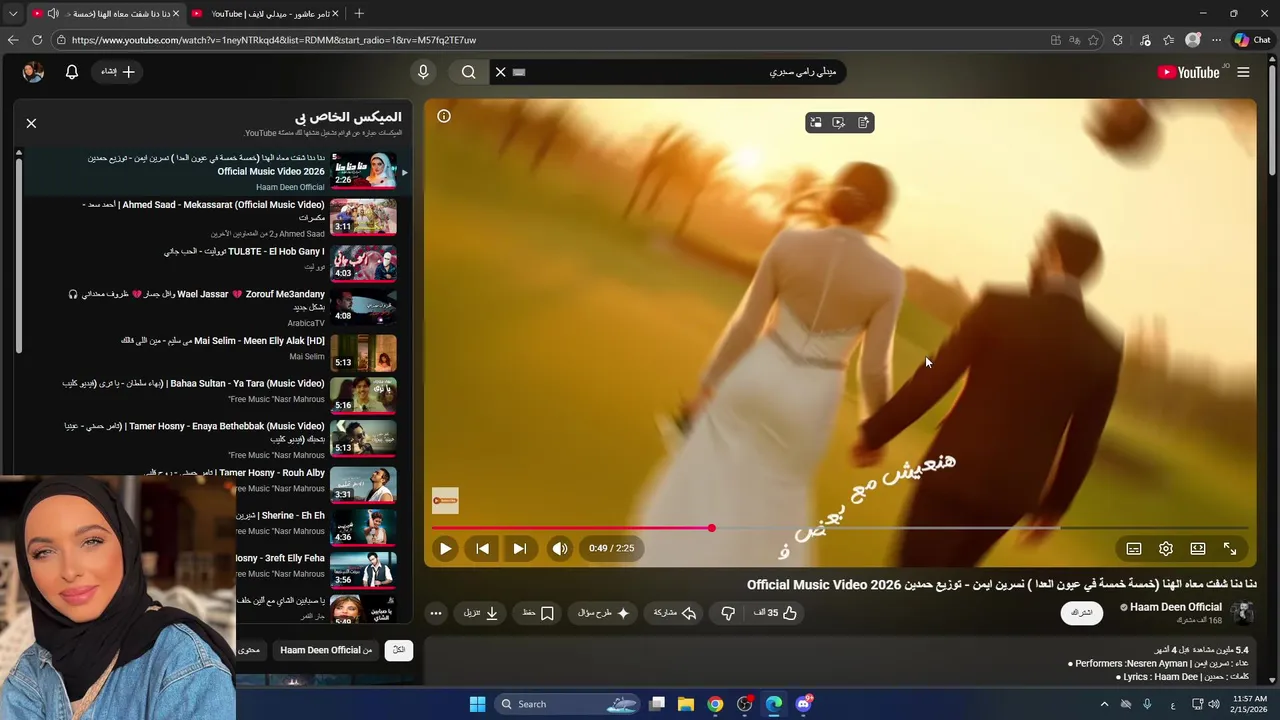
Task: Reload the current page
Action: [37, 40]
